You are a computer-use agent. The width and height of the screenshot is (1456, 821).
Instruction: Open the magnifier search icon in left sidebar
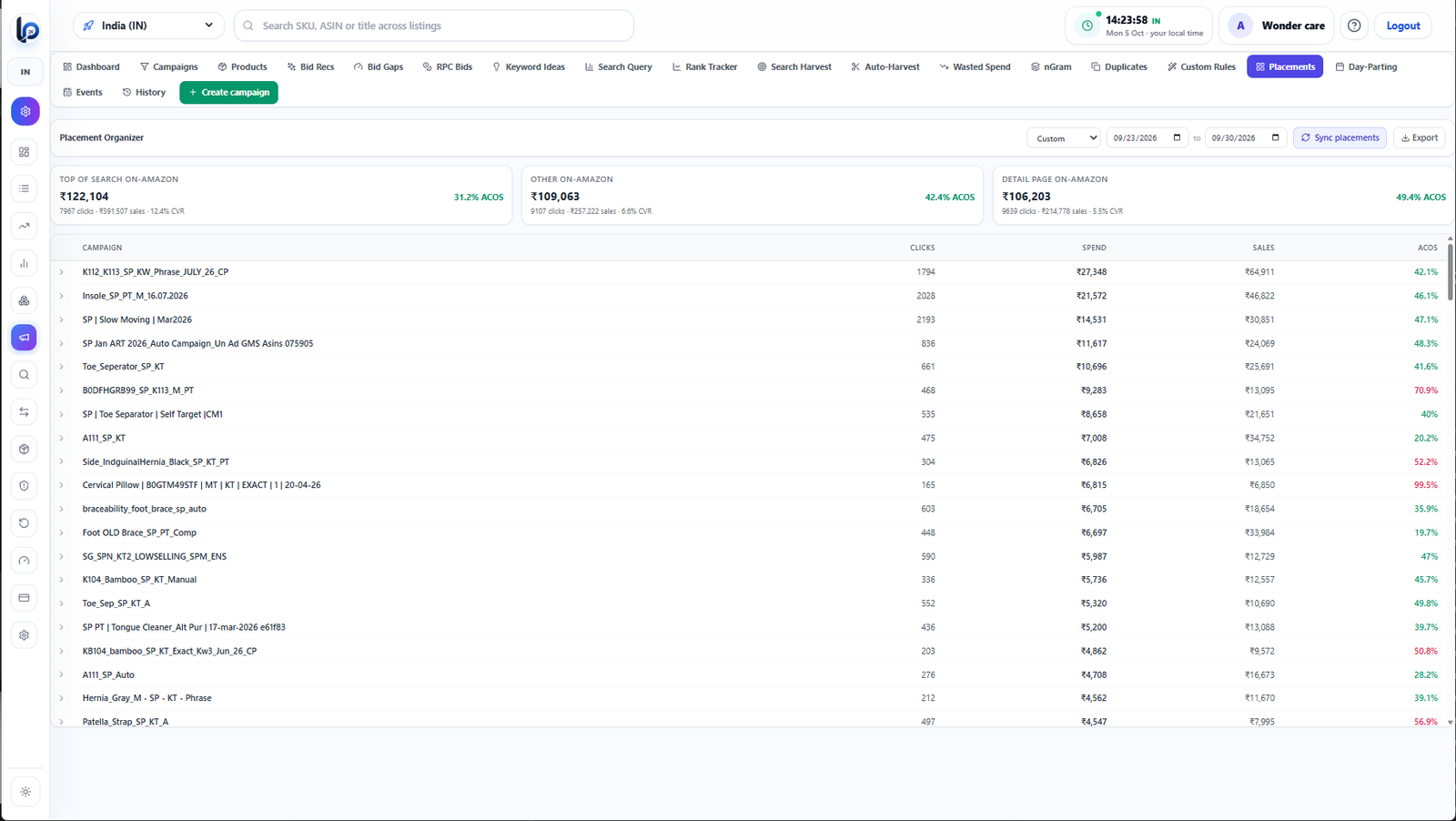click(25, 375)
